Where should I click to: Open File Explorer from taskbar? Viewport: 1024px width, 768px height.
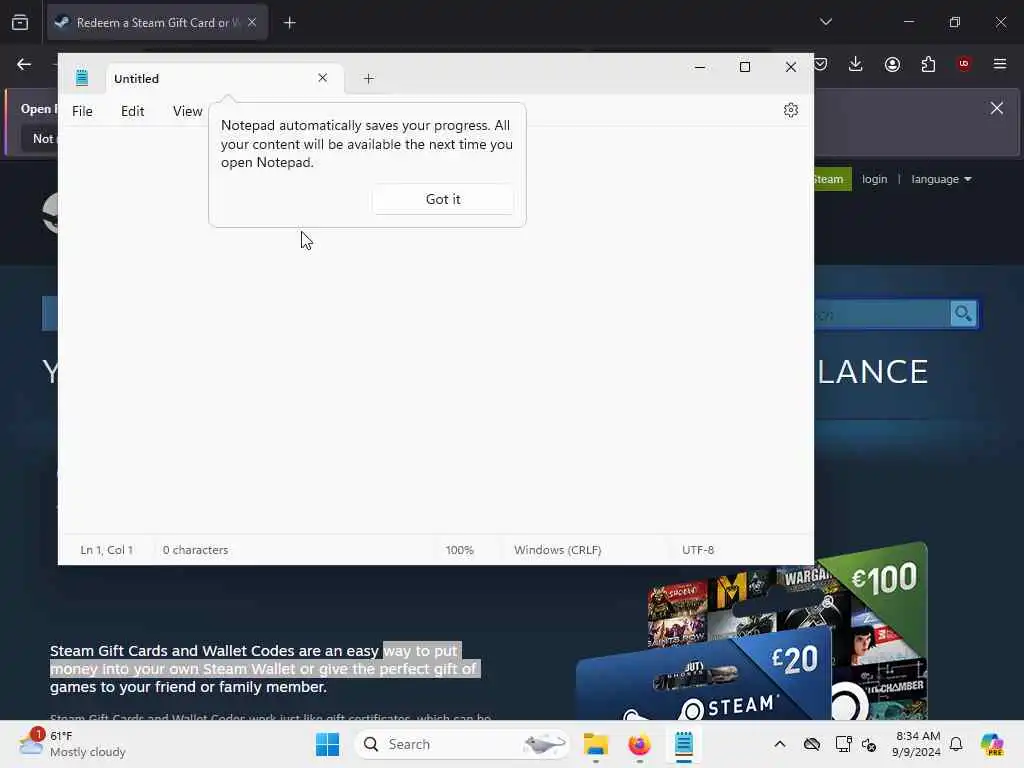point(596,744)
